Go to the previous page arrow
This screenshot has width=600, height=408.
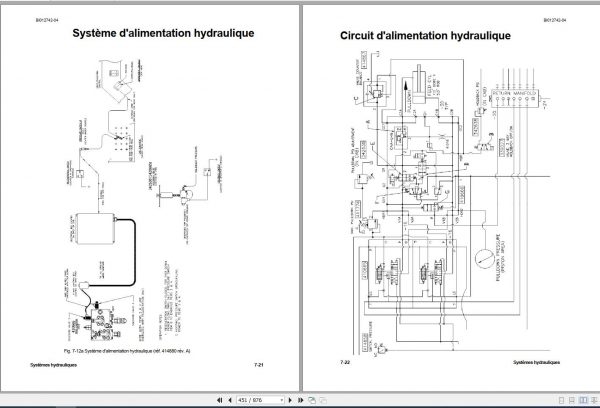(230, 400)
